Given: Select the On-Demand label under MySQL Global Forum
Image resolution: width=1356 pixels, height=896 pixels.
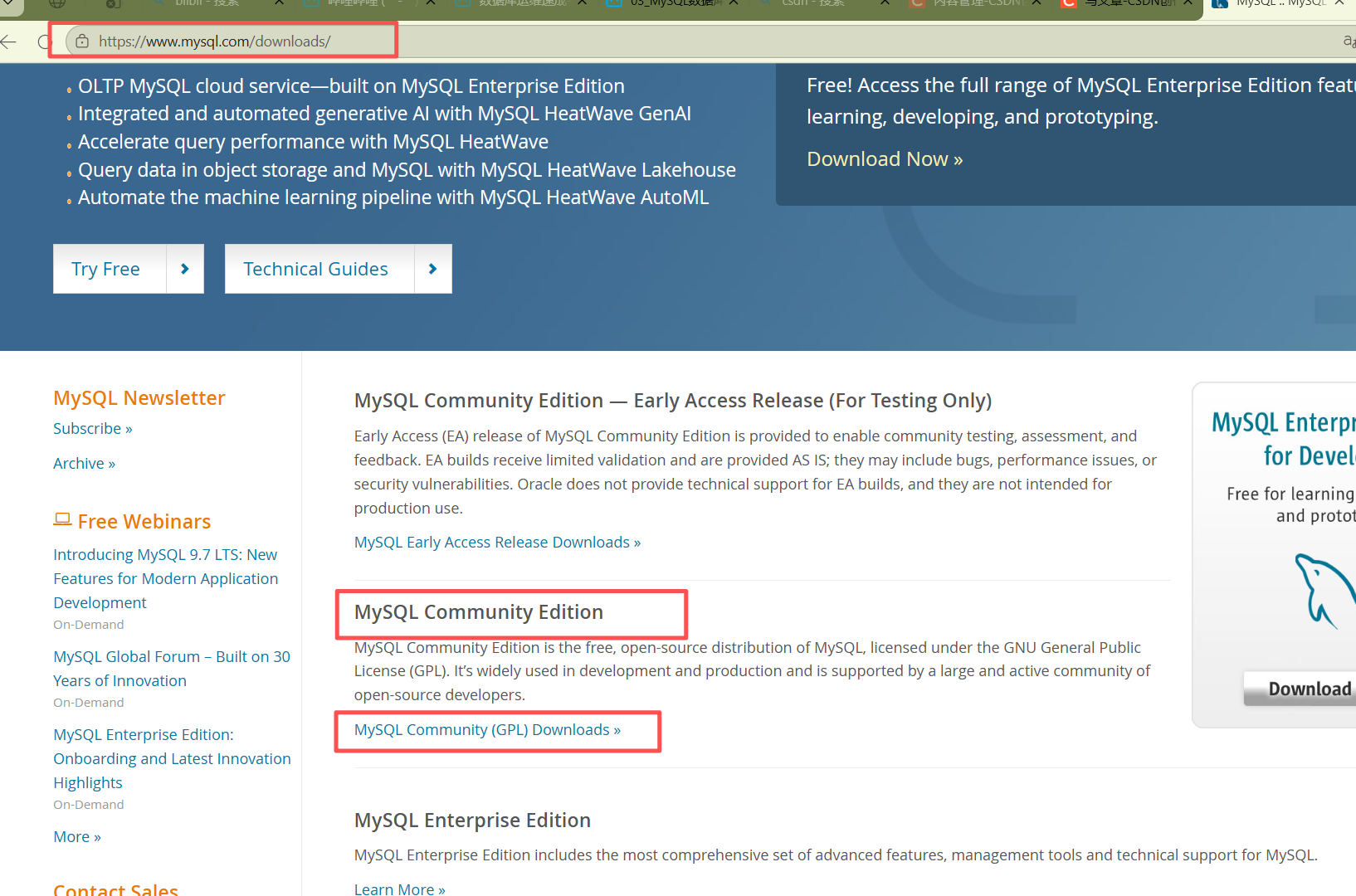Looking at the screenshot, I should (89, 702).
